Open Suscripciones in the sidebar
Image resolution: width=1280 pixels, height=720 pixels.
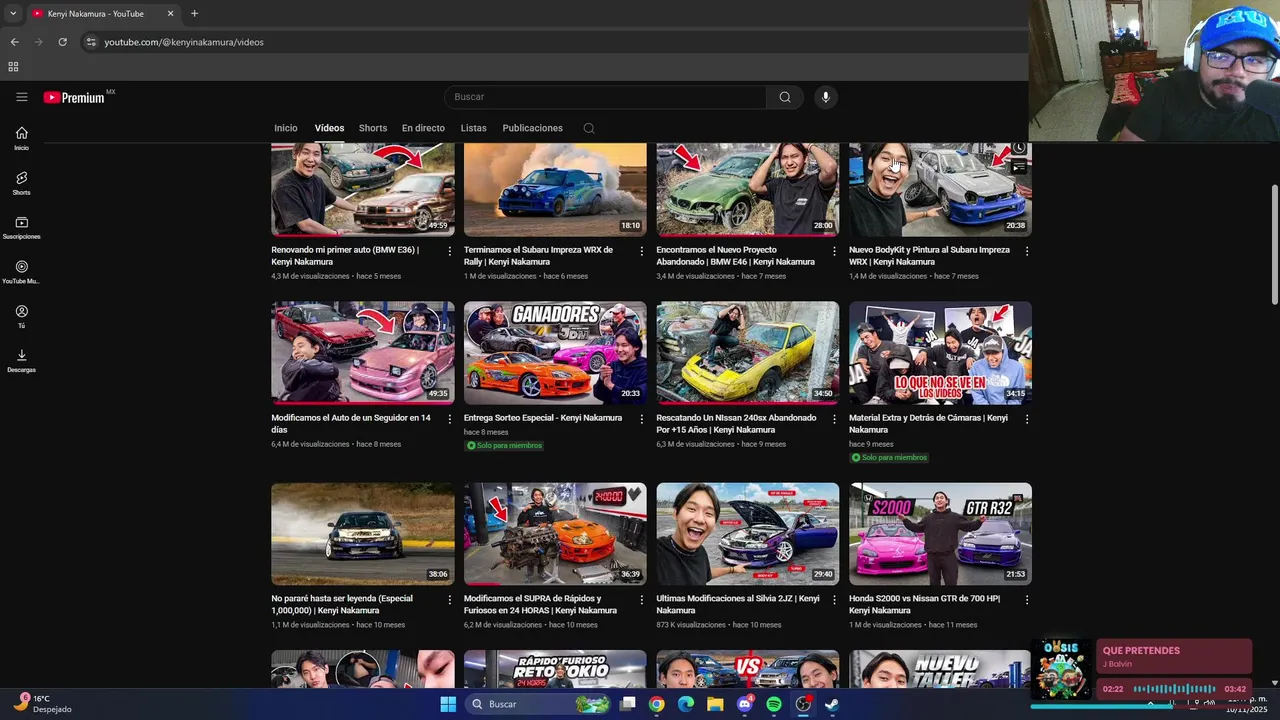[21, 228]
